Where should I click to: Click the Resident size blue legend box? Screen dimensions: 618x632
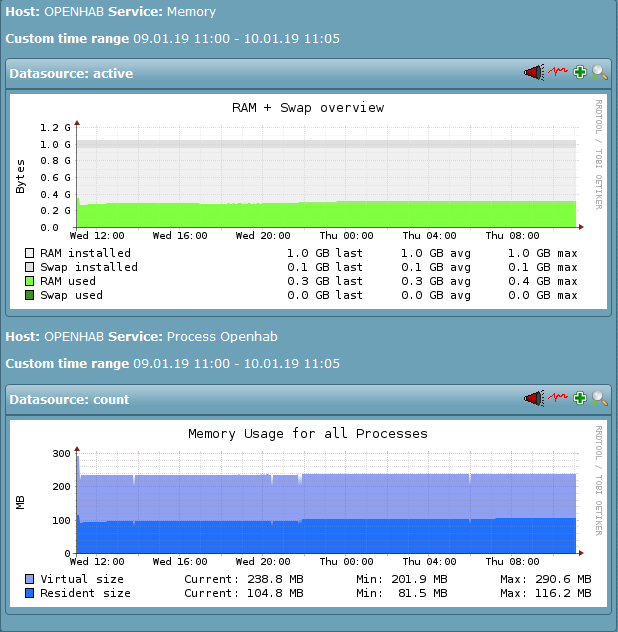point(30,594)
